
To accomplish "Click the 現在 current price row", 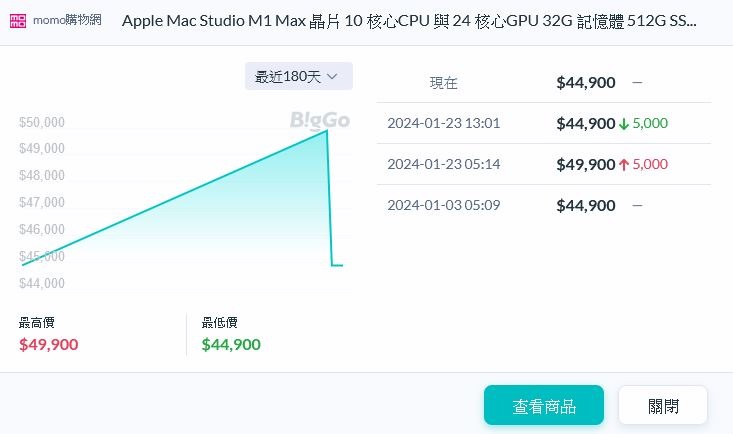I will click(544, 83).
